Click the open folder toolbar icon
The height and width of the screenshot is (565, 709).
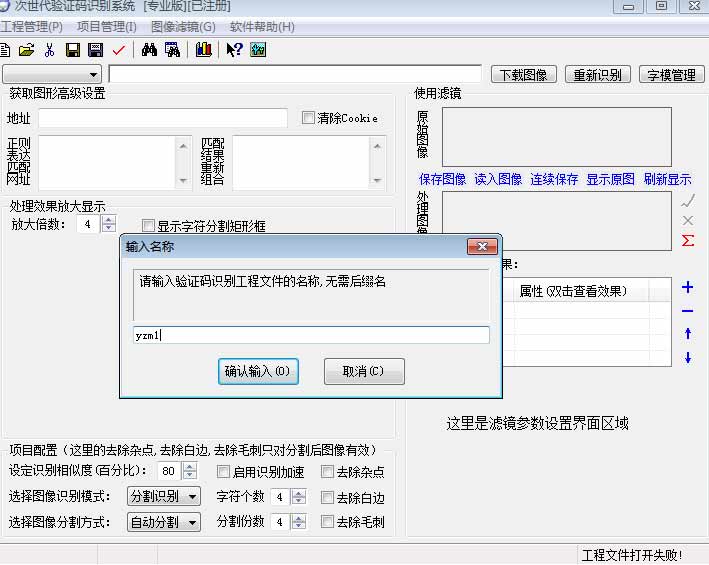[x=27, y=50]
